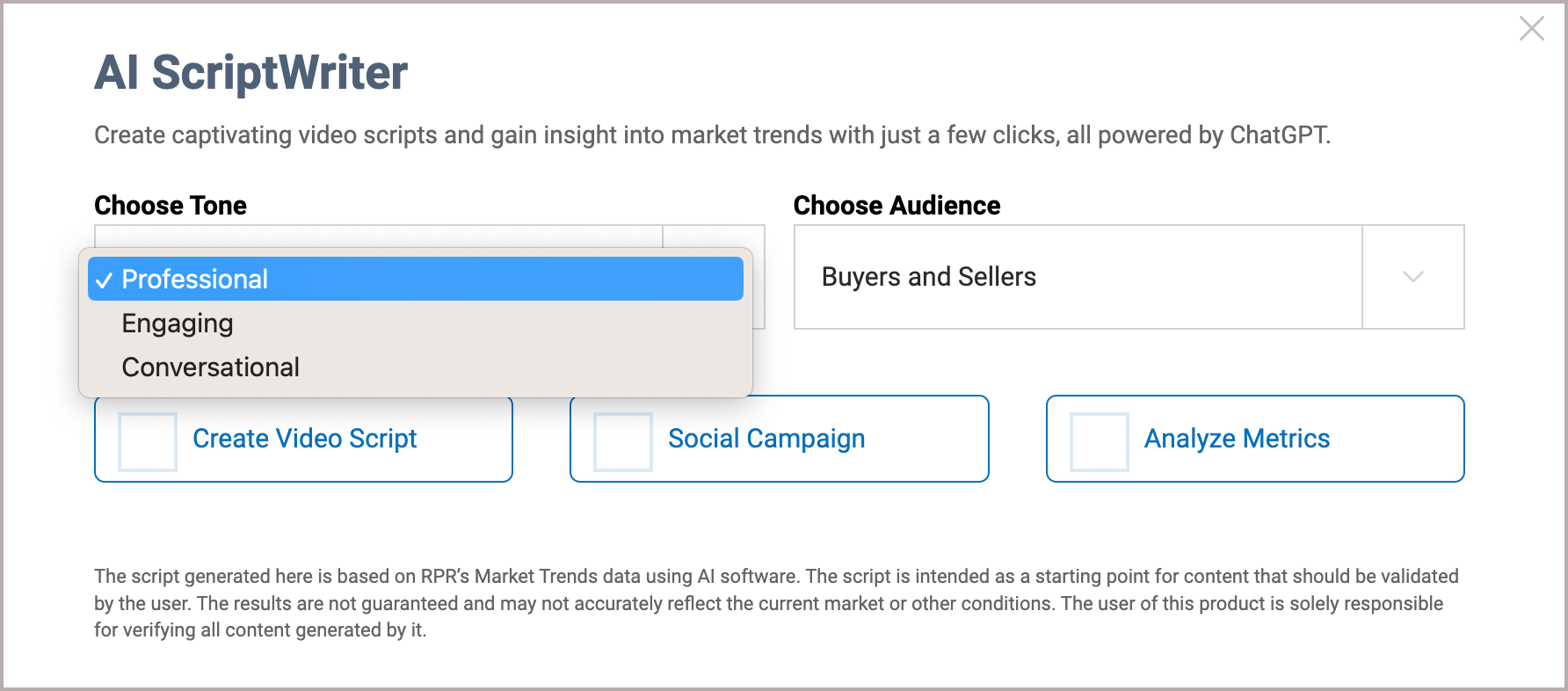Run the Analyze Metrics button label
The image size is (1568, 691).
(x=1237, y=439)
